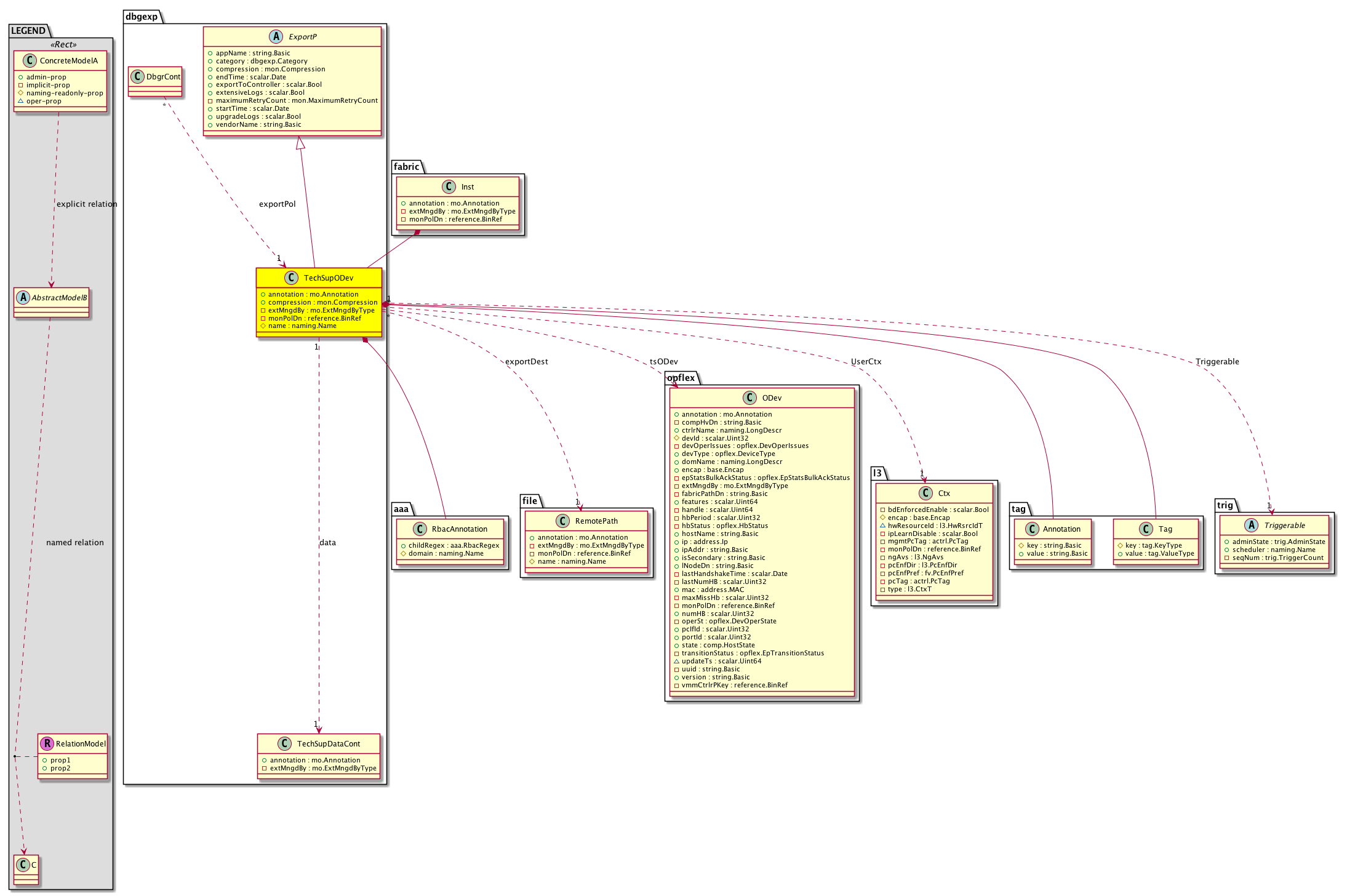The height and width of the screenshot is (896, 1347).
Task: Click the 'explicit relation' legend text
Action: pos(87,204)
